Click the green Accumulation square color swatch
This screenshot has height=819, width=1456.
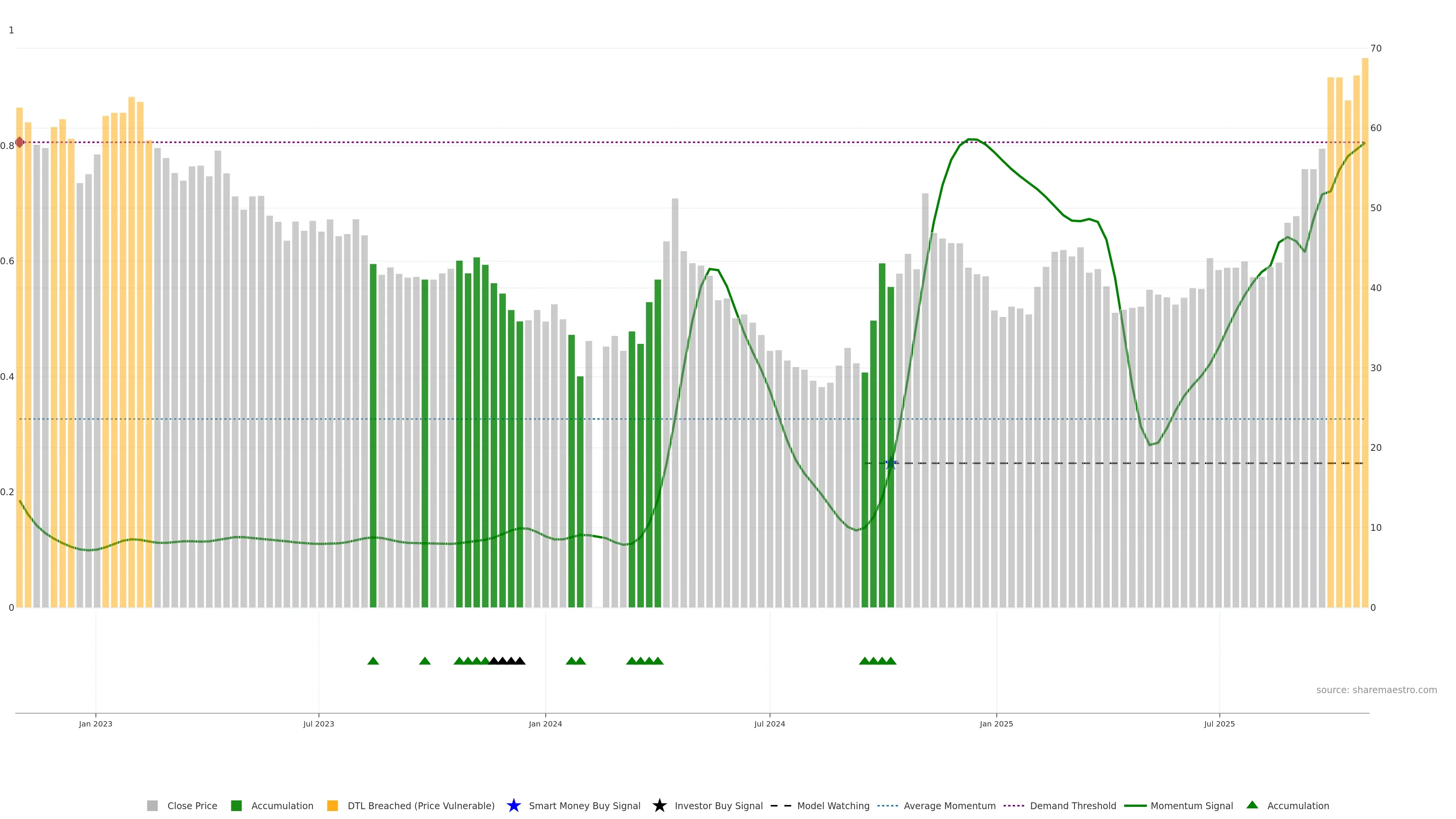236,806
